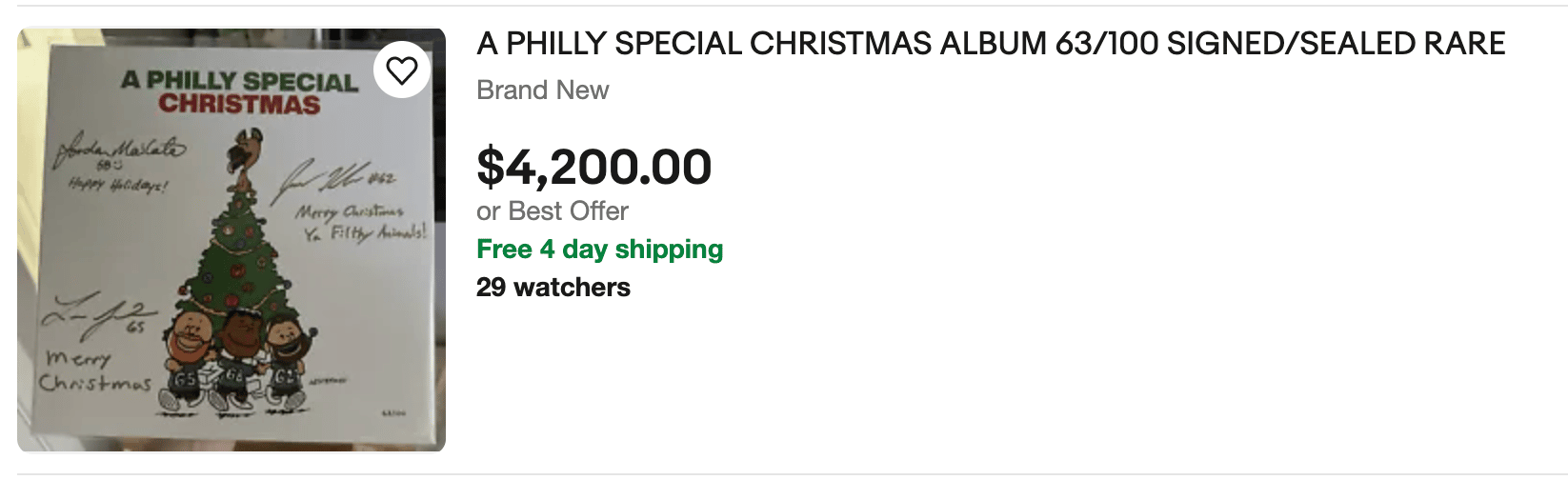Open the Philly Special Christmas Album listing title
Viewport: 1568px width, 480px height.
pos(991,44)
